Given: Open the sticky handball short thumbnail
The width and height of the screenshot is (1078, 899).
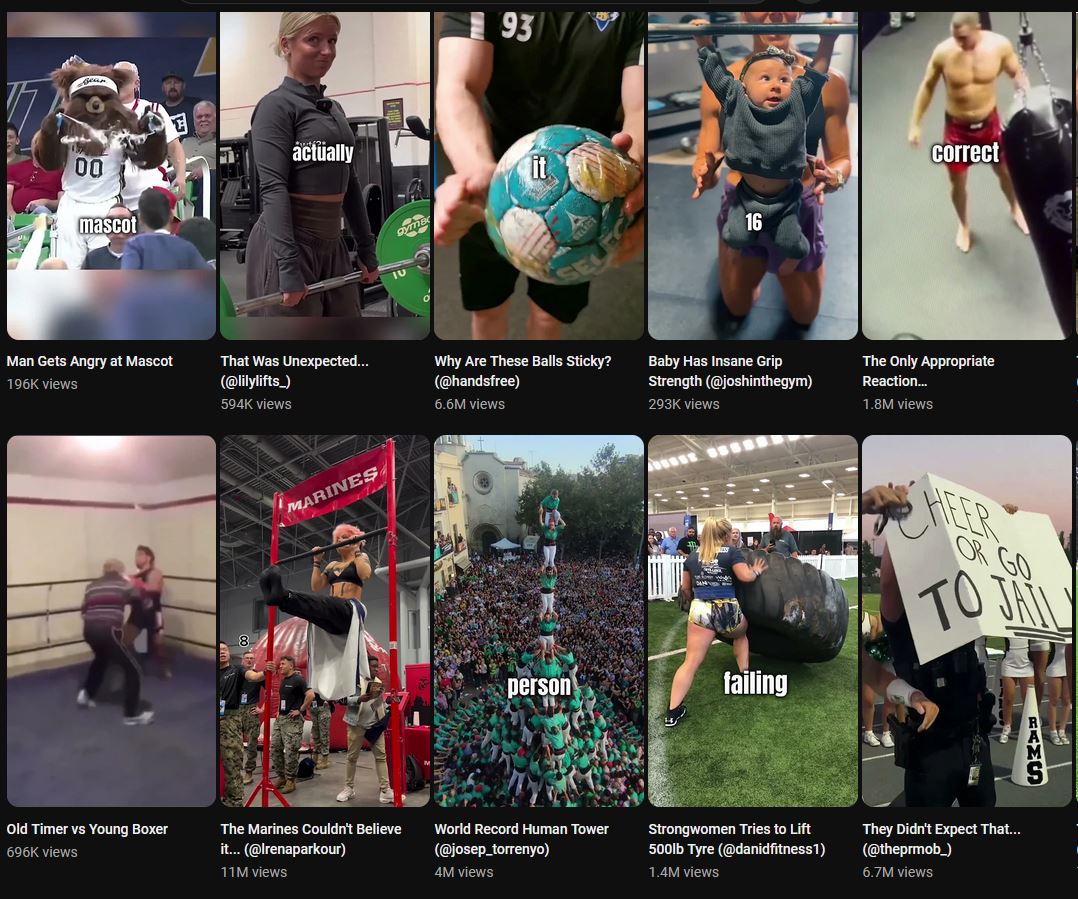Looking at the screenshot, I should click(x=539, y=175).
